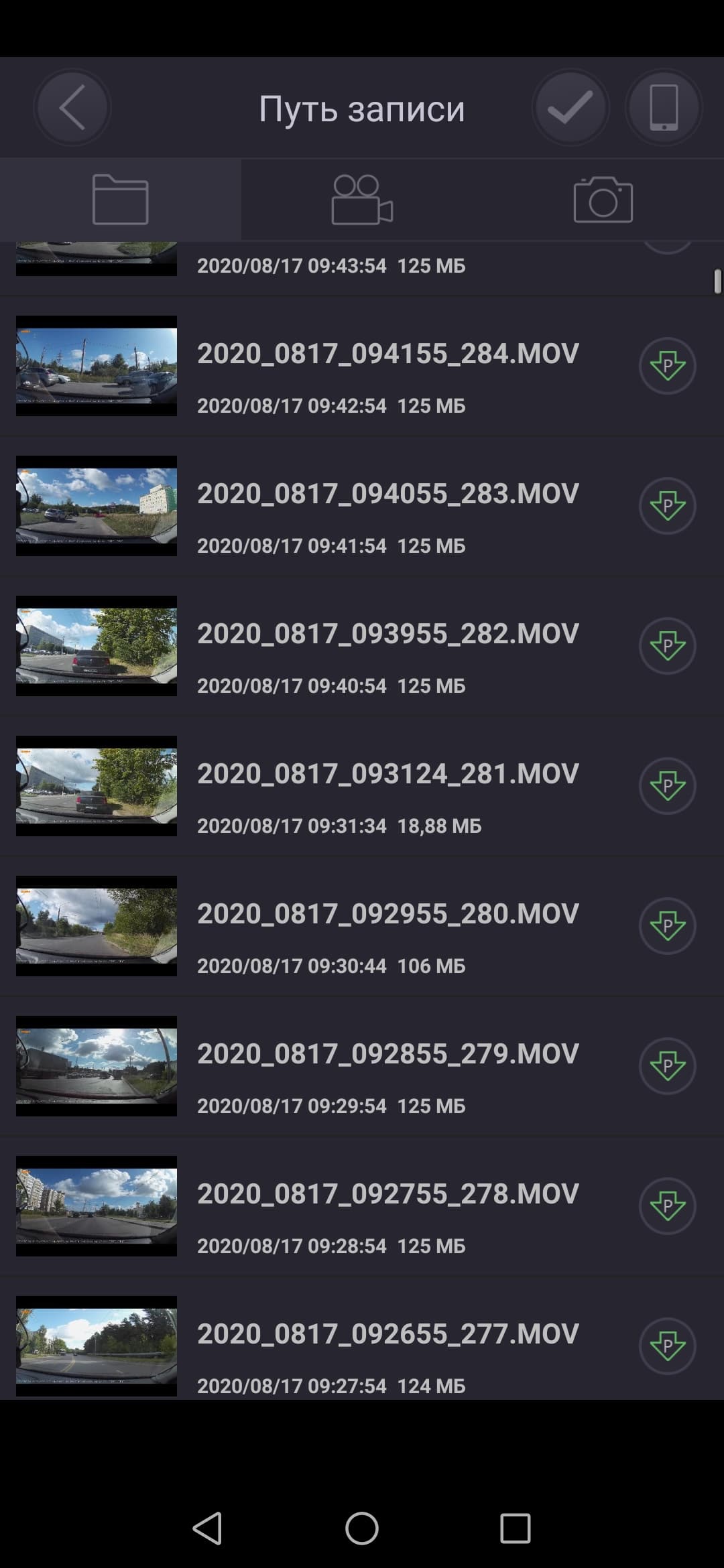The height and width of the screenshot is (1568, 724).
Task: Switch to the video camera tab
Action: click(x=362, y=200)
